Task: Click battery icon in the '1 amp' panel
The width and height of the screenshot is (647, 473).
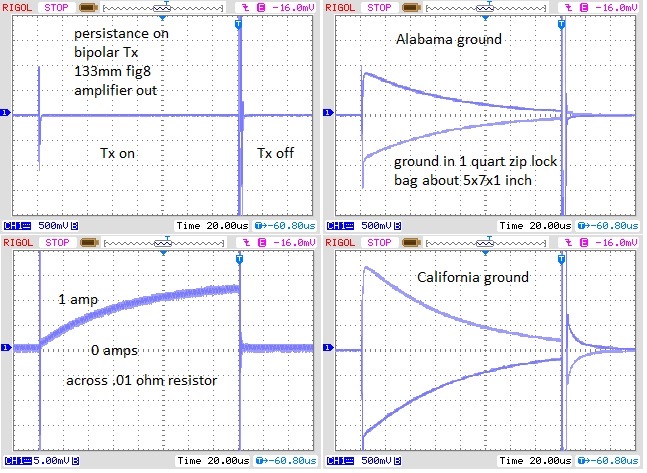Action: 89,242
